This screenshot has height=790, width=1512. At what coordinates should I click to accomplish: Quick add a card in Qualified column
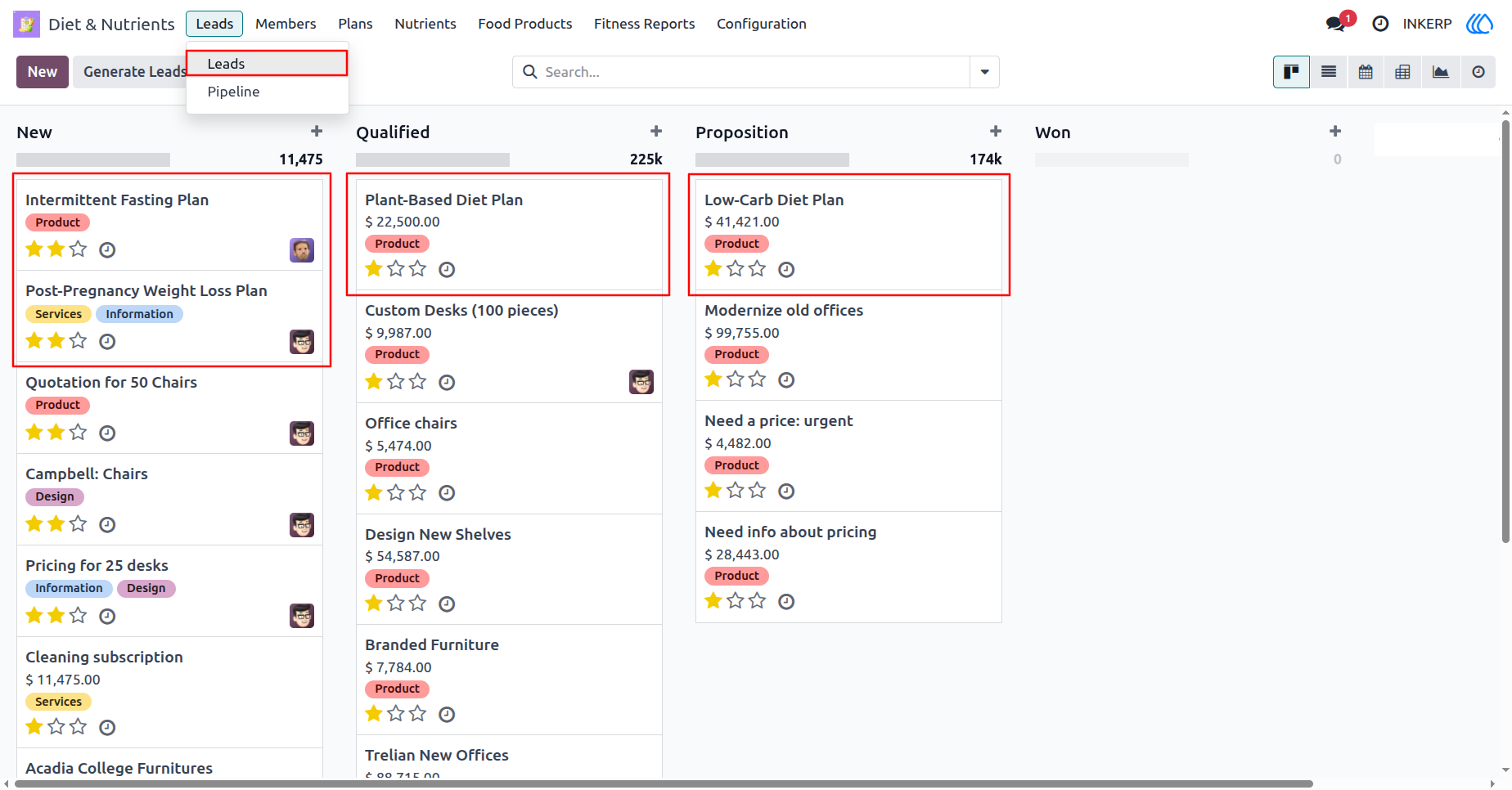coord(656,132)
